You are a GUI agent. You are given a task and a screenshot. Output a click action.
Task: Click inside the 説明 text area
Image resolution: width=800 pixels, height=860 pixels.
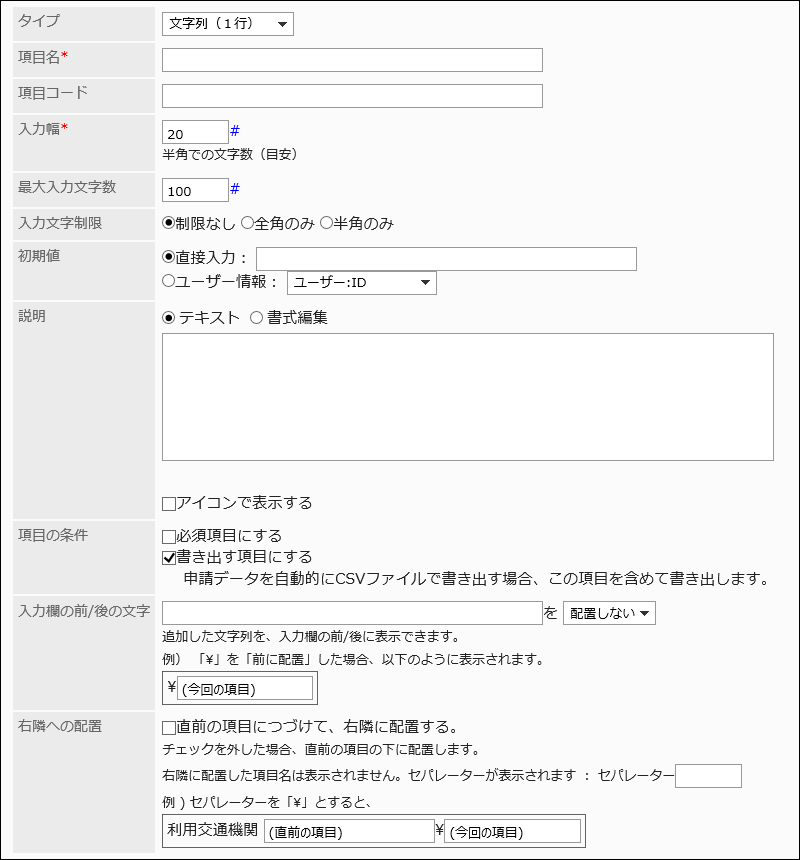tap(467, 397)
